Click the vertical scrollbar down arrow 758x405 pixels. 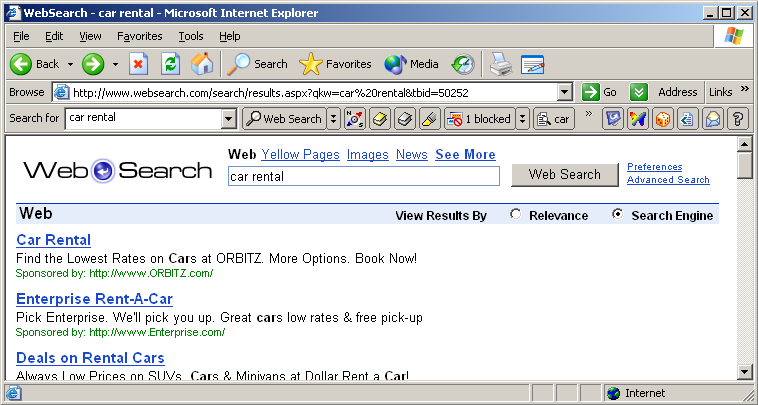tap(744, 371)
